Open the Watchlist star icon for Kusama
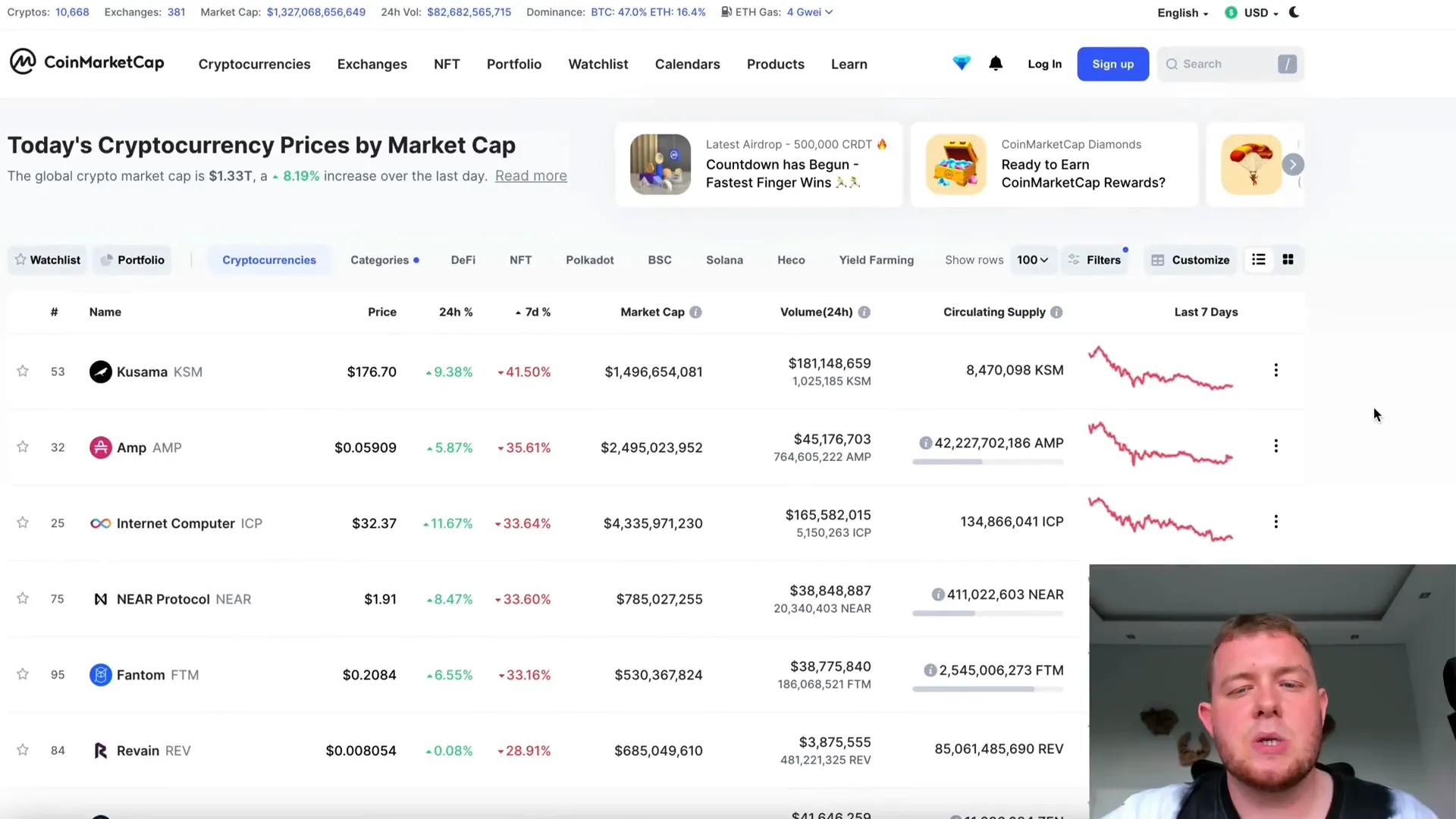The width and height of the screenshot is (1456, 819). pyautogui.click(x=22, y=370)
